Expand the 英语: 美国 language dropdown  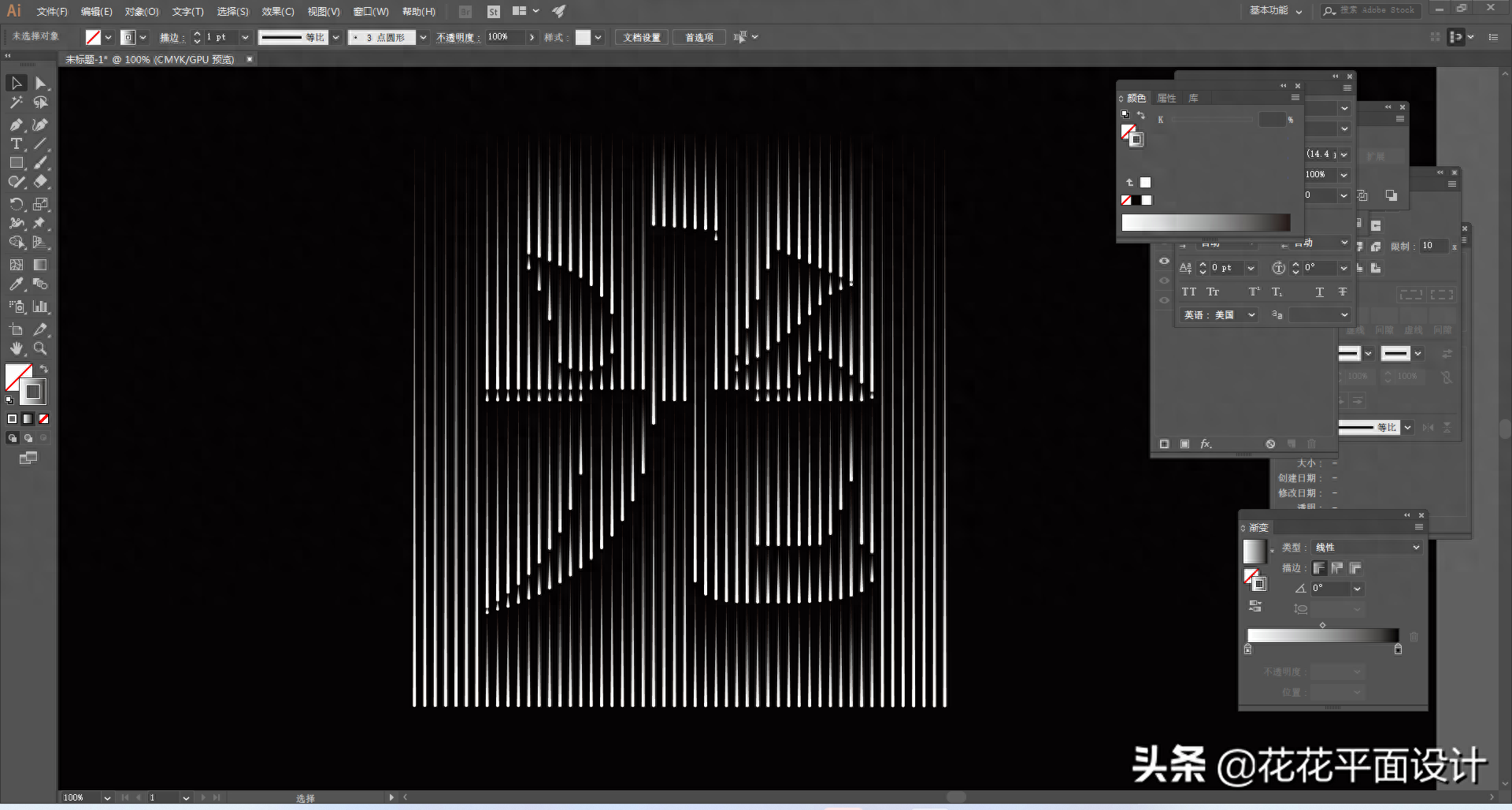[1220, 315]
